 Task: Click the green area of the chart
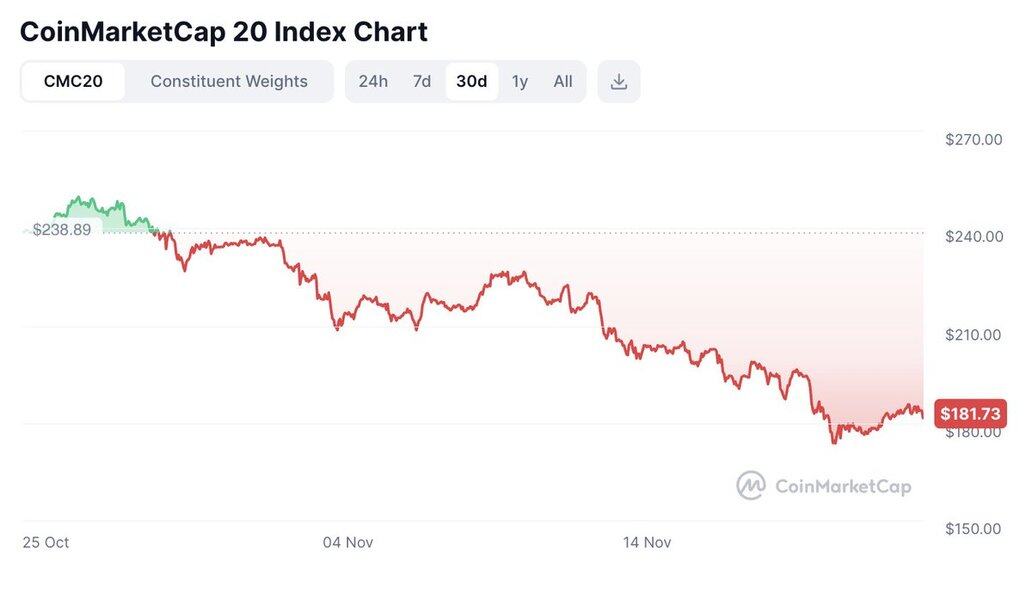click(110, 219)
